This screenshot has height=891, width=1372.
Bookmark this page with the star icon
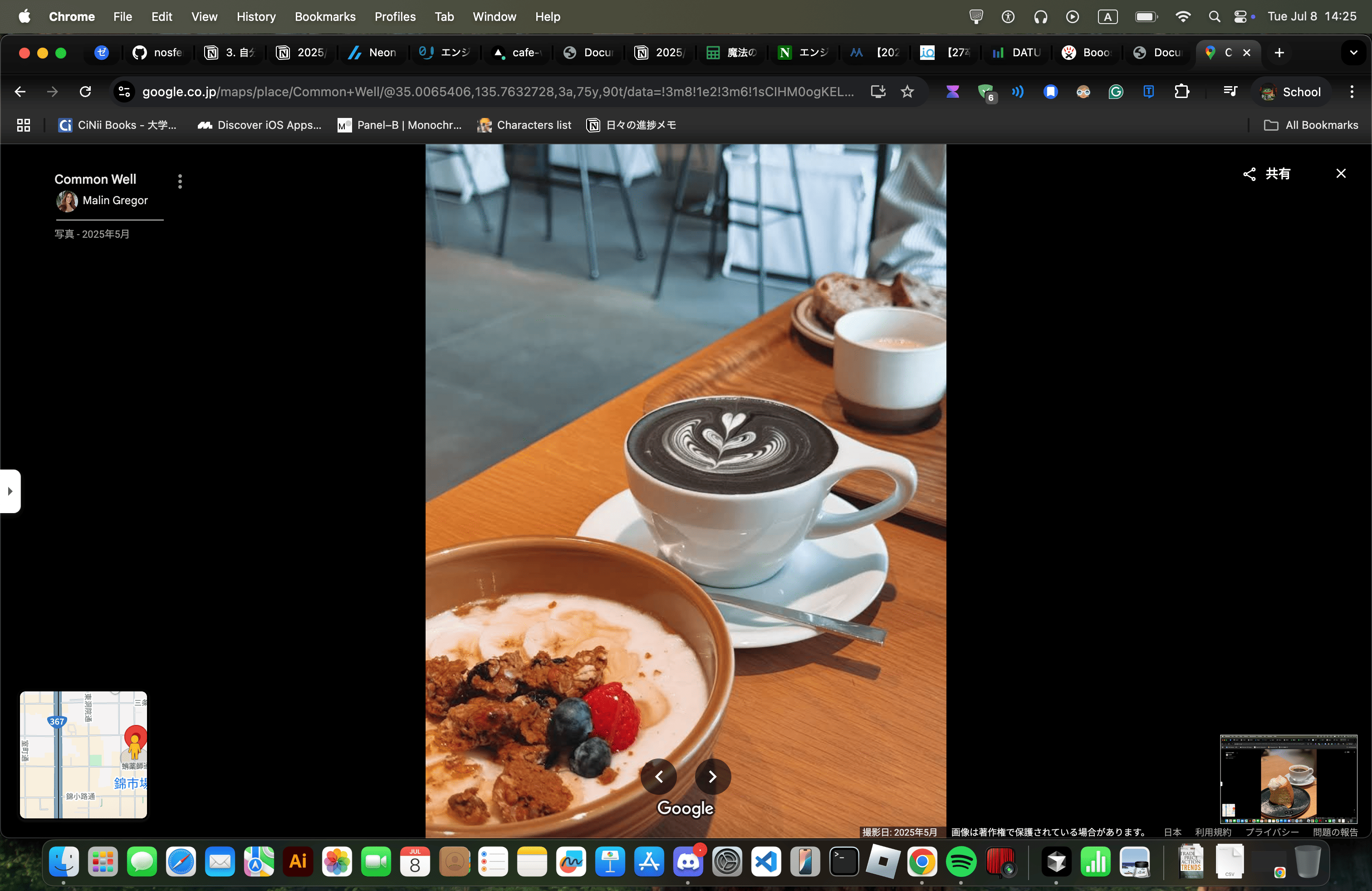[907, 92]
